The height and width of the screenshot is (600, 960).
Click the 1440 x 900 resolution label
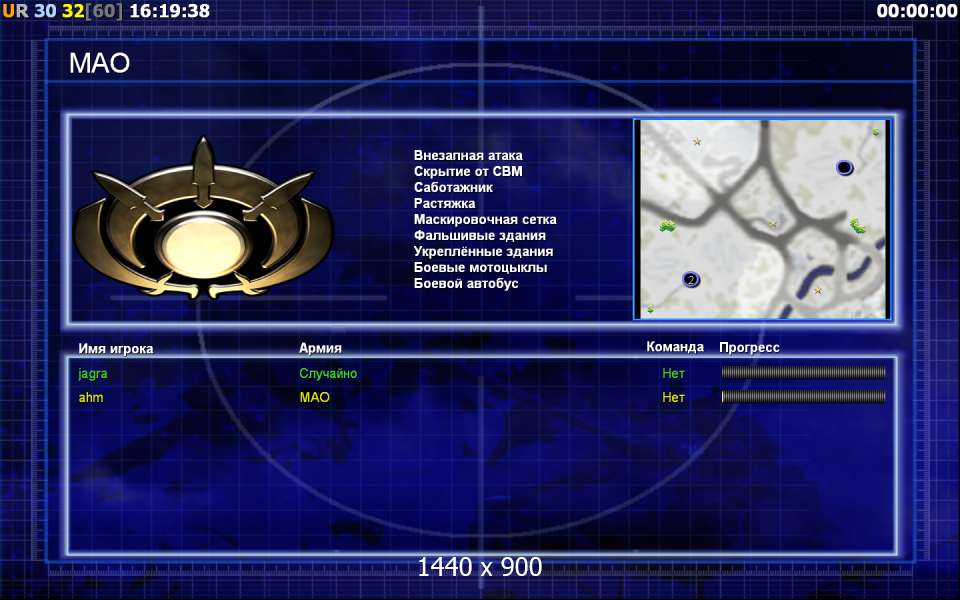[x=479, y=567]
